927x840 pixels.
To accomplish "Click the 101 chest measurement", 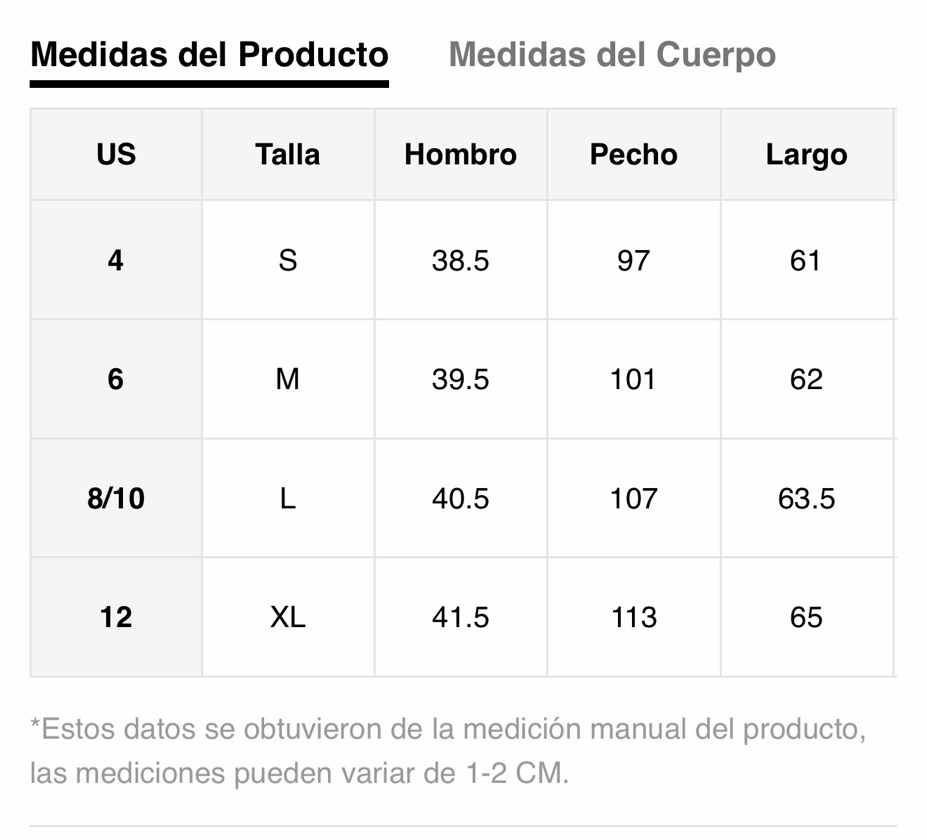I will (634, 379).
